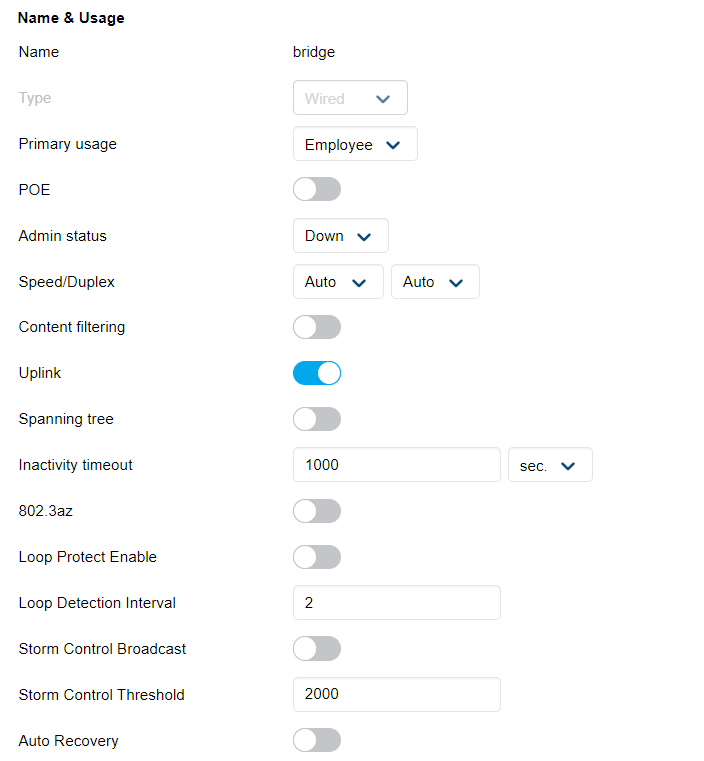The height and width of the screenshot is (761, 704).
Task: Turn on Content filtering switch
Action: (316, 327)
